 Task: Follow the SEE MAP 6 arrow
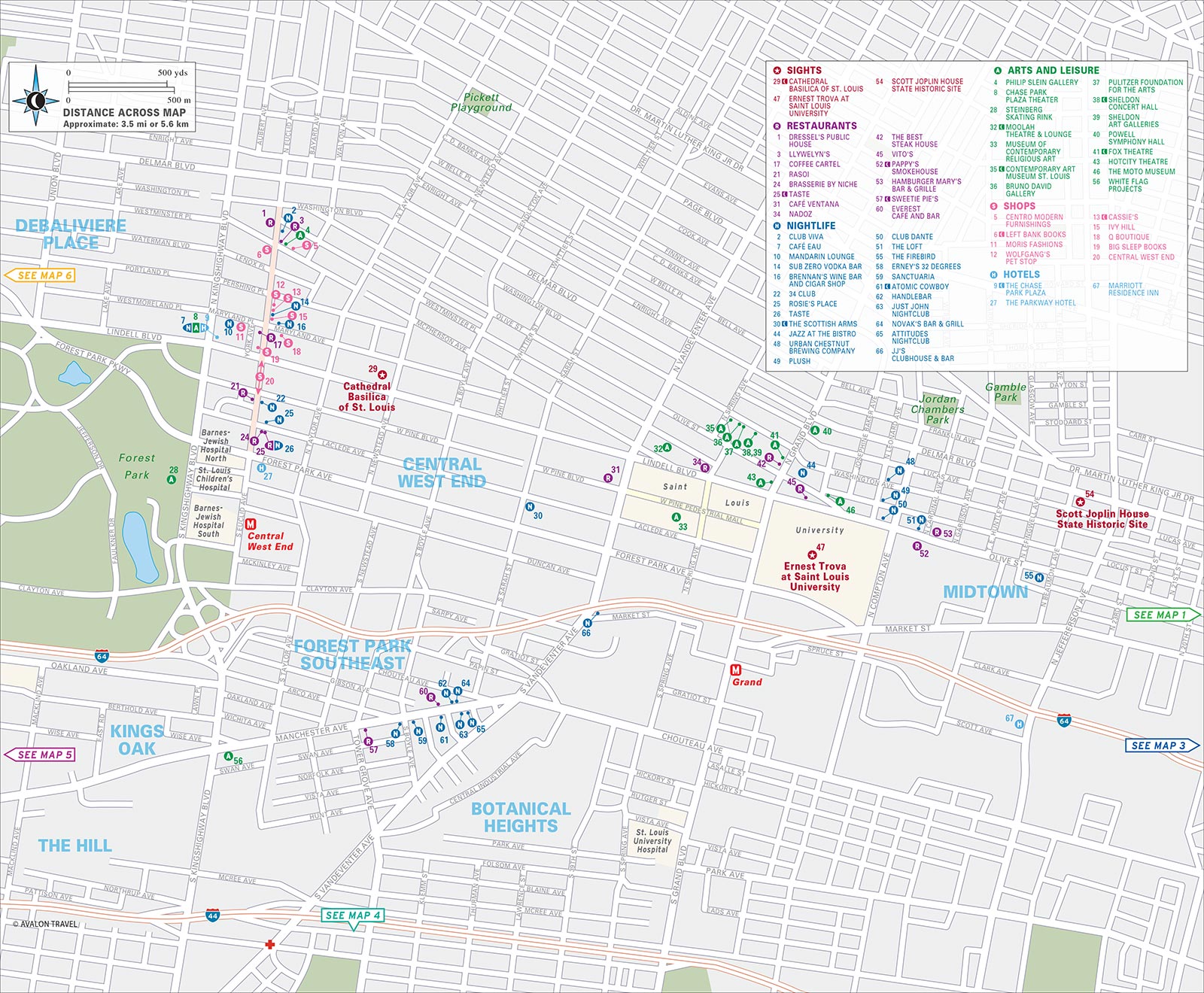[40, 275]
